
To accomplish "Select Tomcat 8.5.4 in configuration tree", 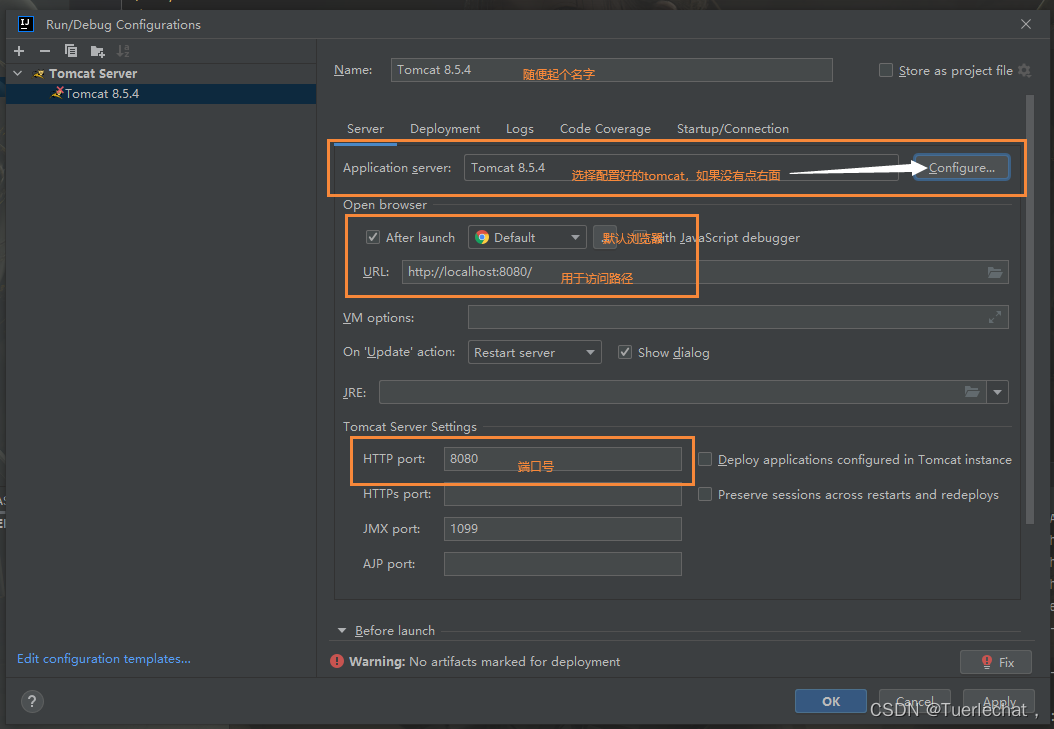I will 161,93.
